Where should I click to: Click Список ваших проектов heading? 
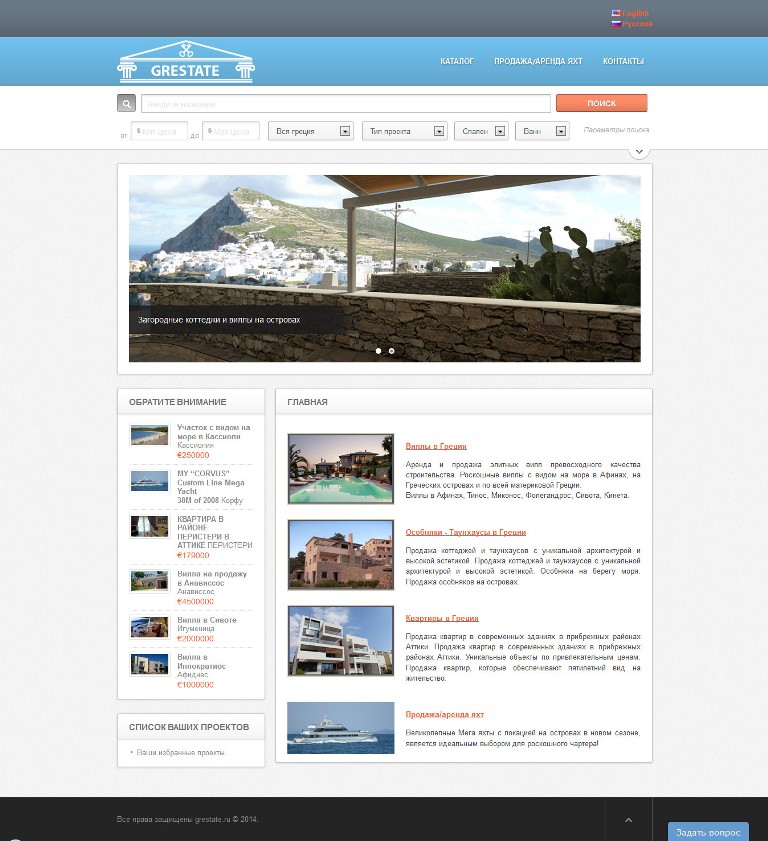point(189,727)
